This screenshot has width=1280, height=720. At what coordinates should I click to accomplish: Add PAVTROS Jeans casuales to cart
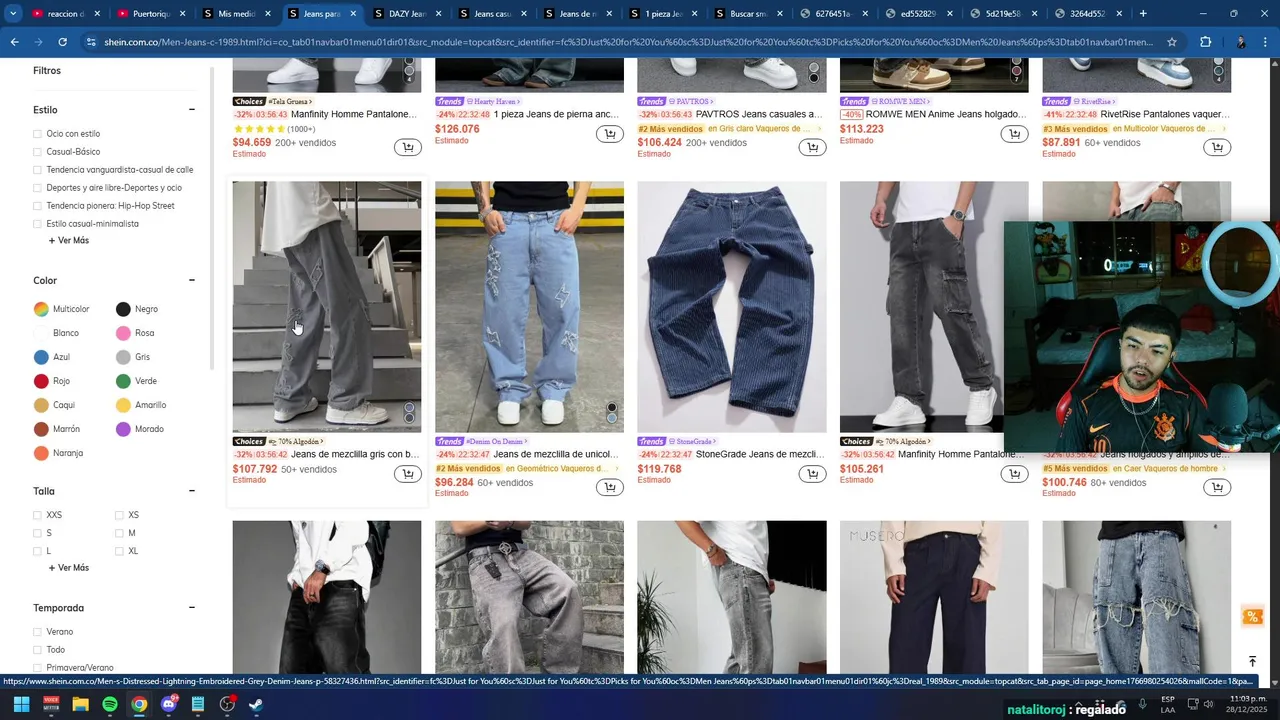812,148
